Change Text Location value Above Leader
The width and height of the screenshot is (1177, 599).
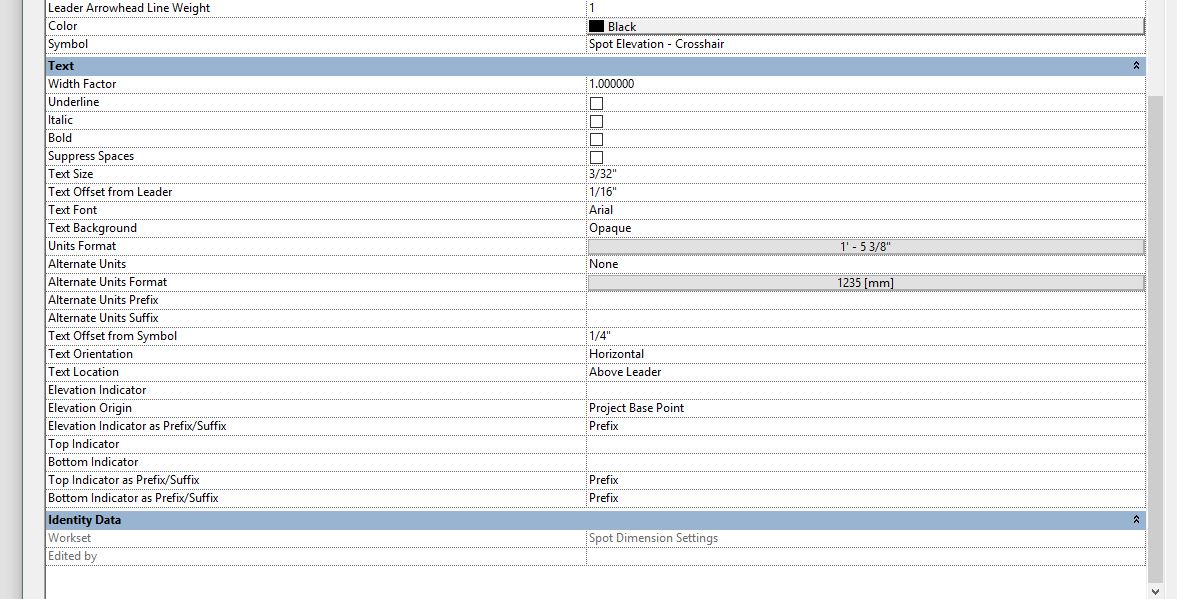[865, 372]
